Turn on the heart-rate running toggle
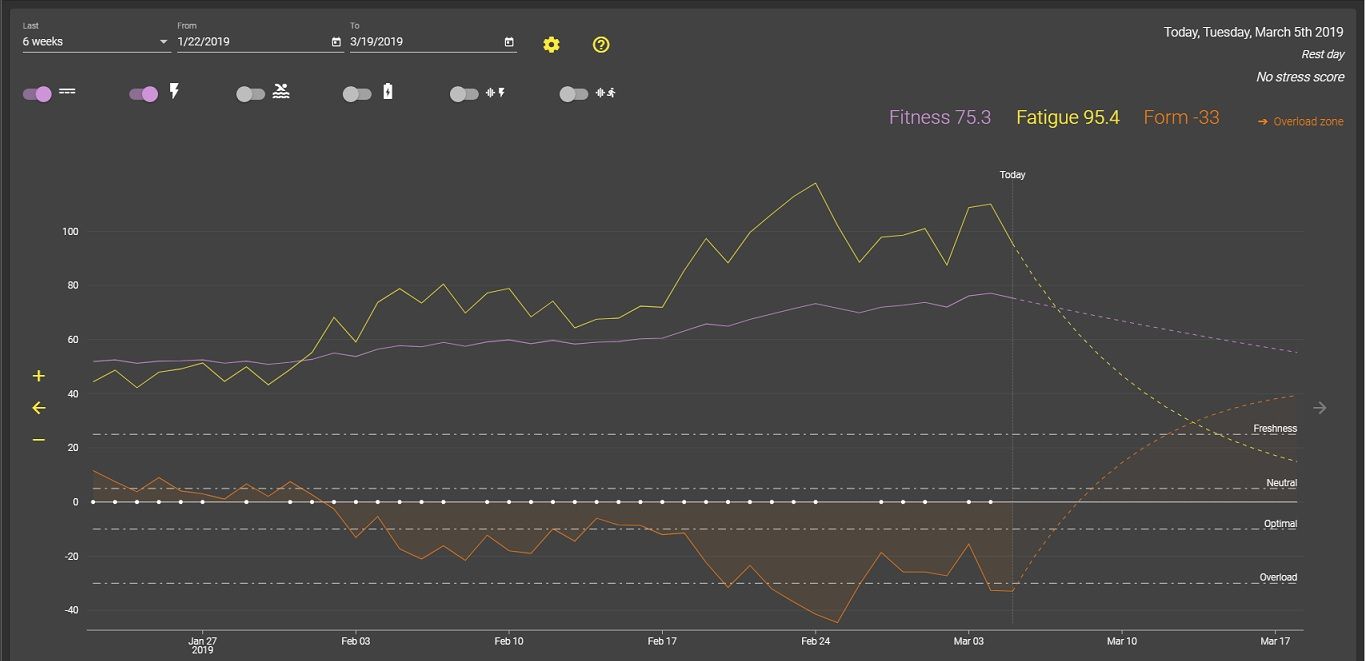Viewport: 1366px width, 661px height. point(574,94)
